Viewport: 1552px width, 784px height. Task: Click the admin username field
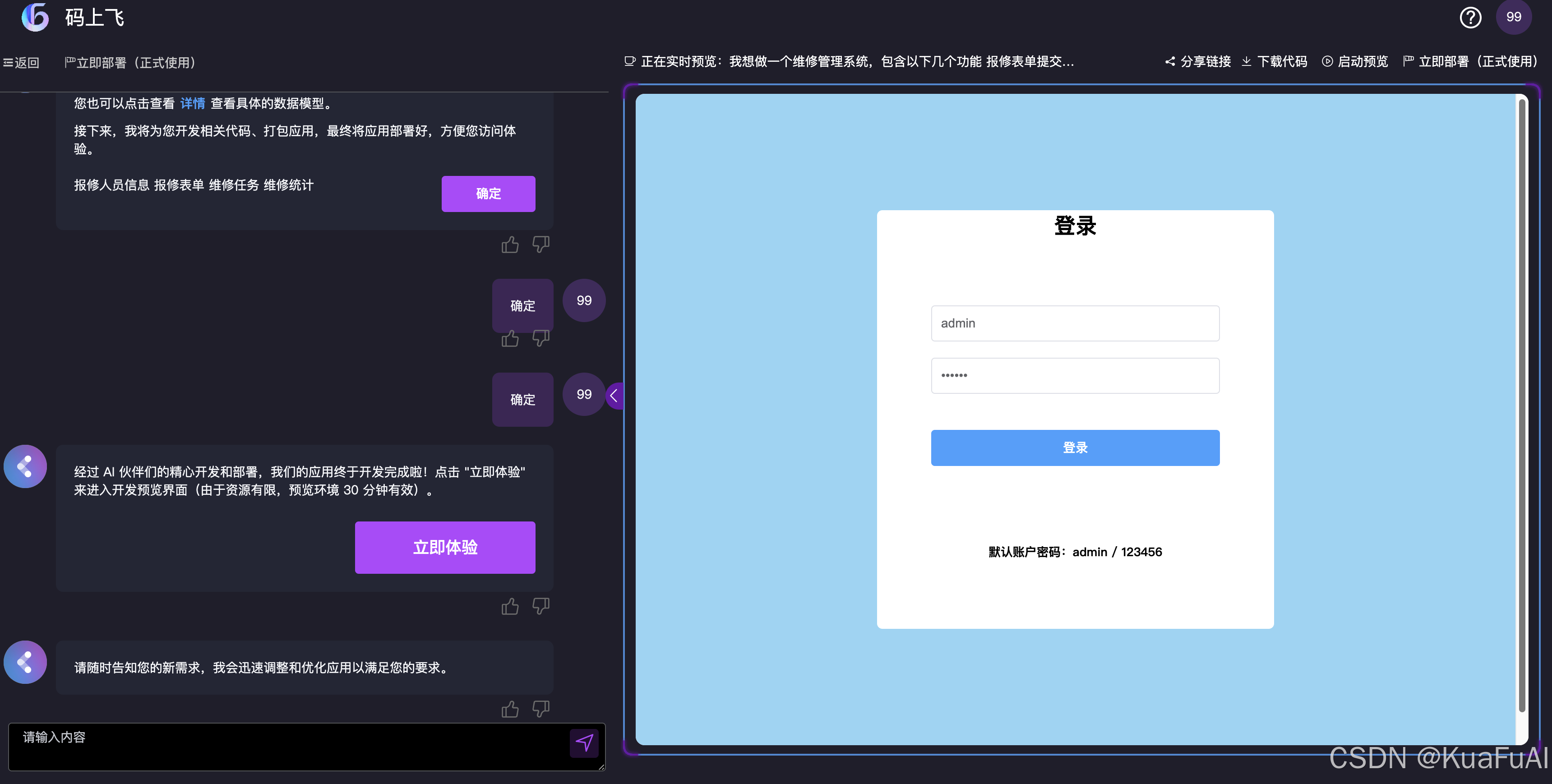[x=1075, y=323]
